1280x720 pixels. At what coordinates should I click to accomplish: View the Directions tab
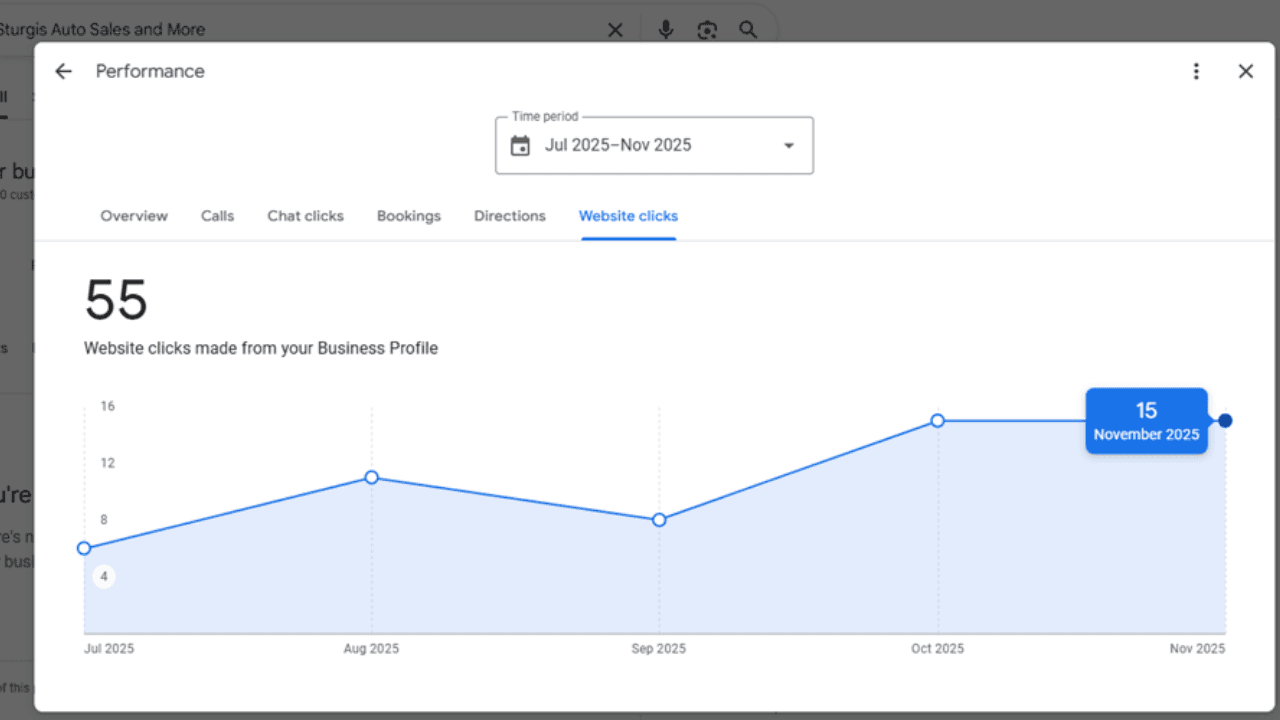click(x=510, y=216)
